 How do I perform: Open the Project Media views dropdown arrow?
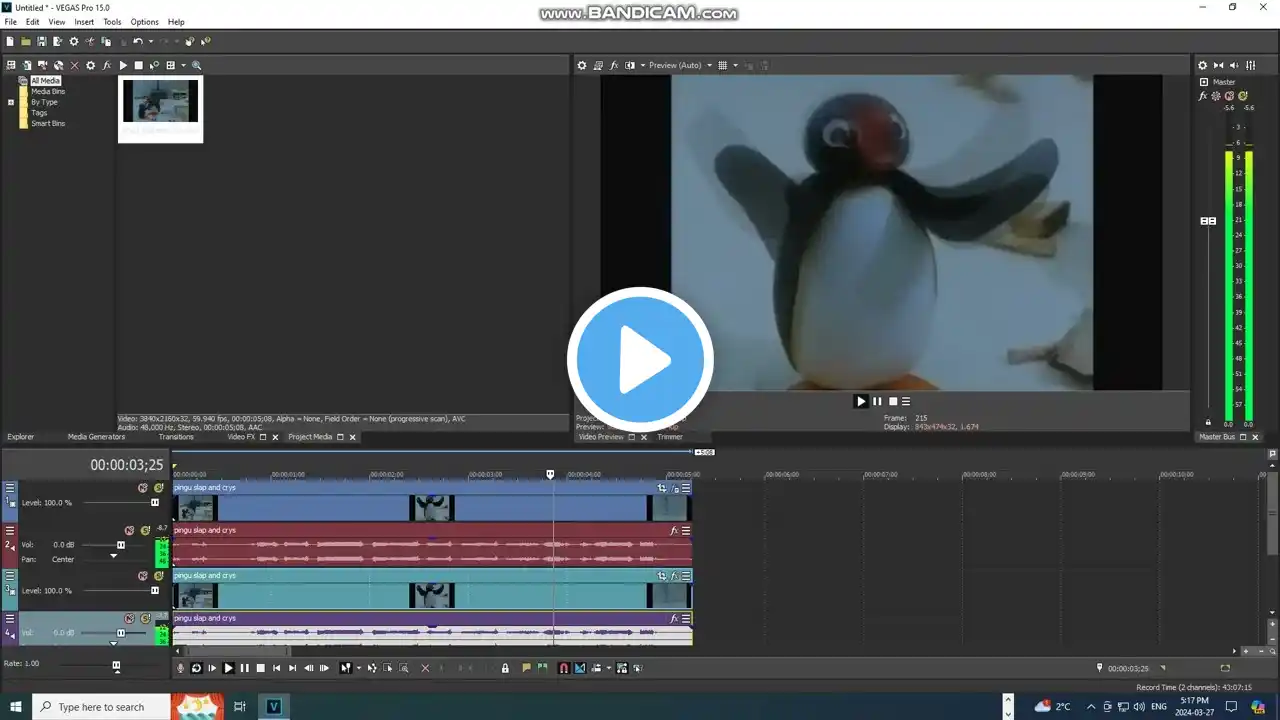click(x=182, y=65)
